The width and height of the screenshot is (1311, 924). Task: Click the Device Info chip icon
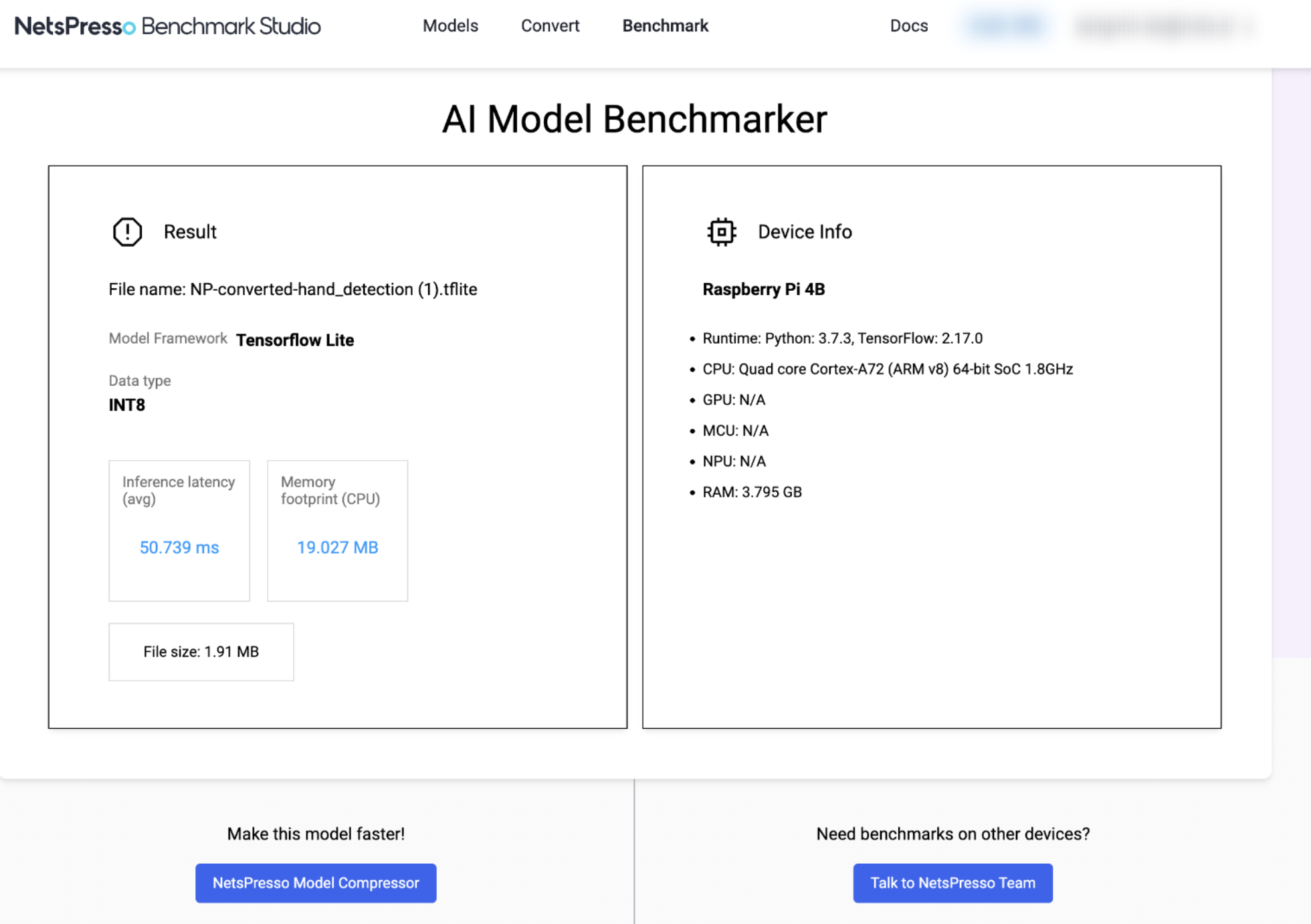pos(721,232)
